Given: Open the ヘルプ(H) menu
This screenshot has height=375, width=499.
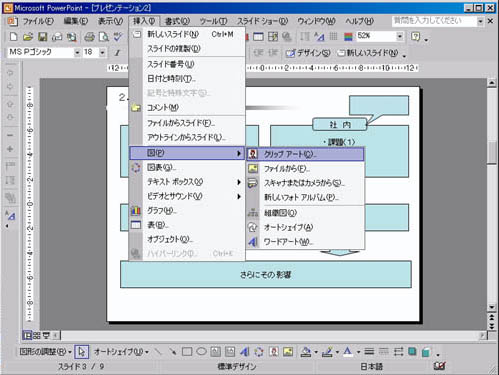Looking at the screenshot, I should [359, 21].
